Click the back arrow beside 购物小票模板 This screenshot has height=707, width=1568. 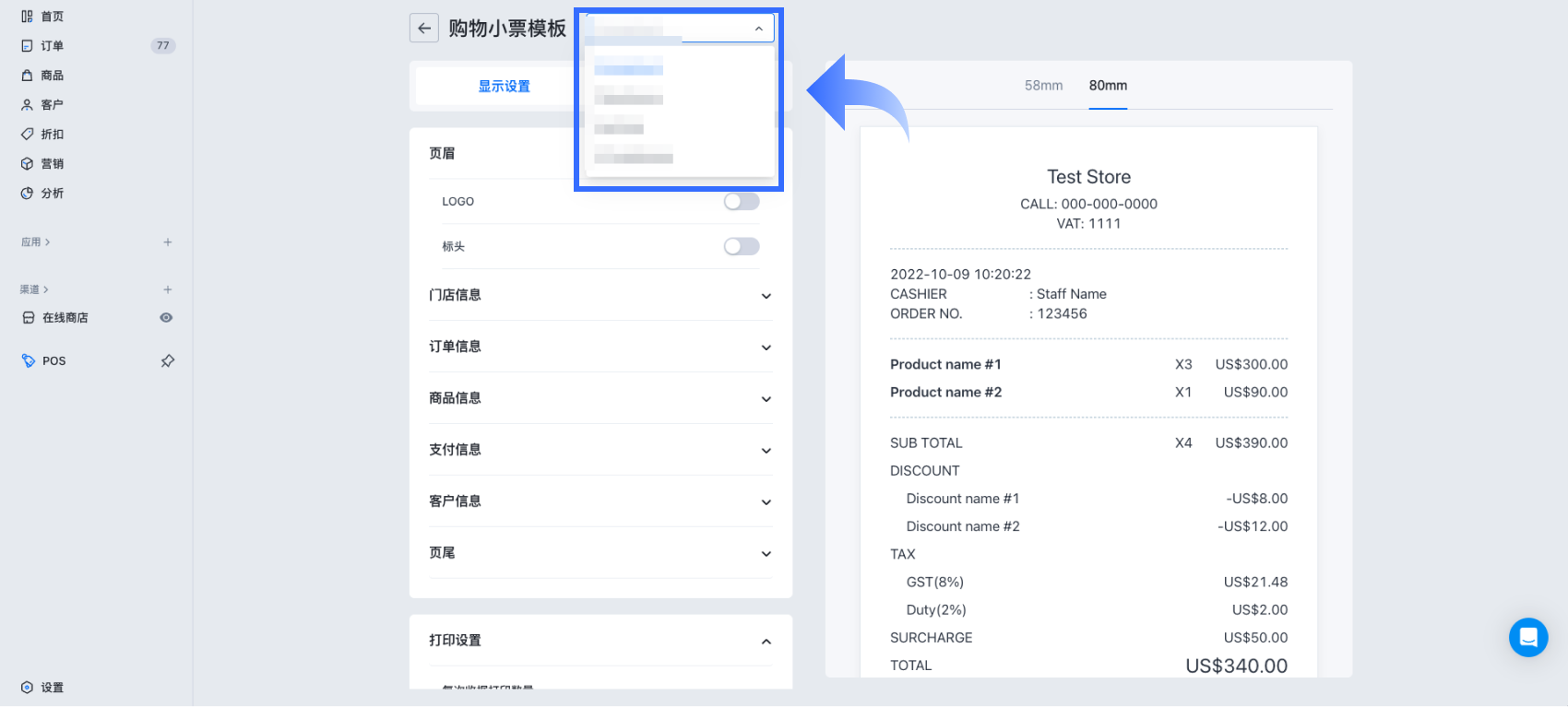click(x=424, y=29)
